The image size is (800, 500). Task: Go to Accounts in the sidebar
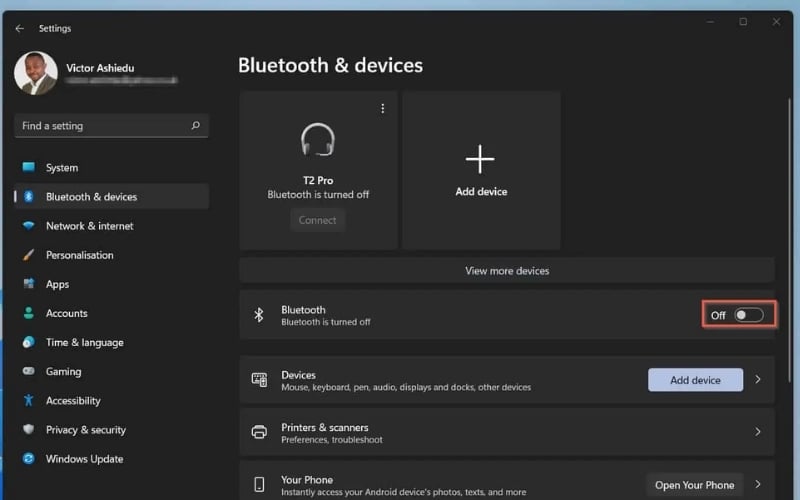[x=66, y=313]
